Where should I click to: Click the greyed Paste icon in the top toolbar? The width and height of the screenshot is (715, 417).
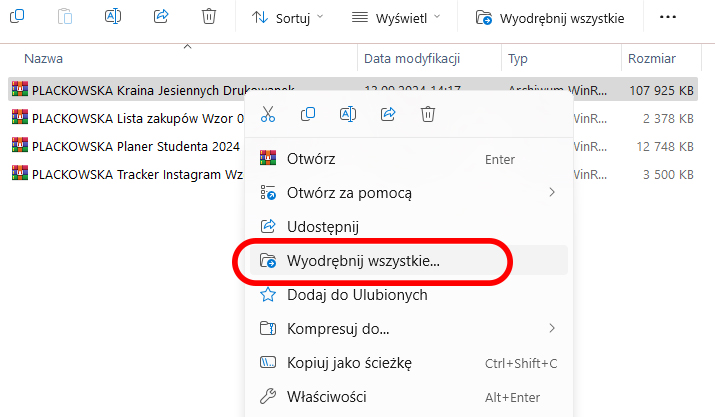[65, 17]
